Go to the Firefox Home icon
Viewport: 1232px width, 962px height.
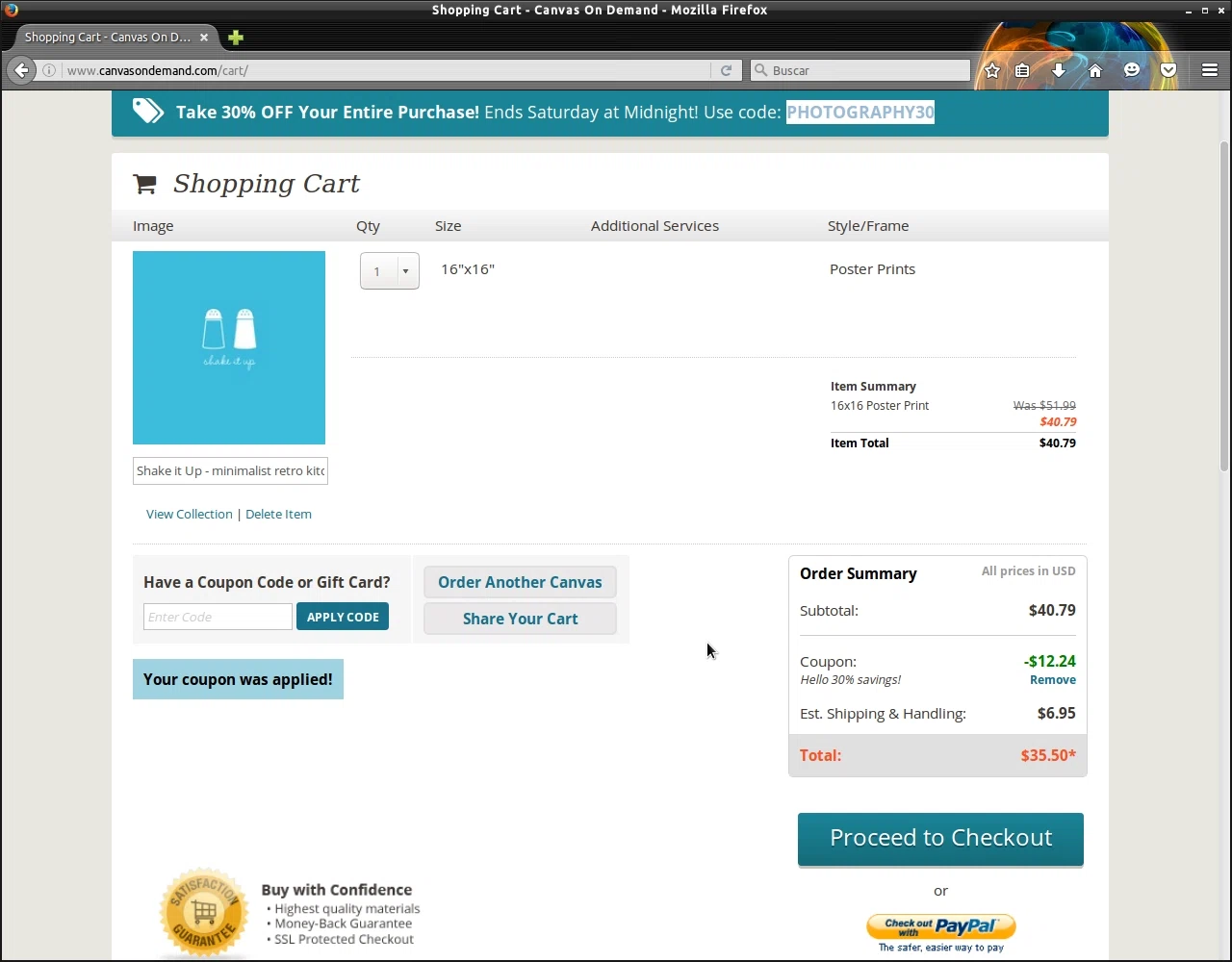[1095, 70]
